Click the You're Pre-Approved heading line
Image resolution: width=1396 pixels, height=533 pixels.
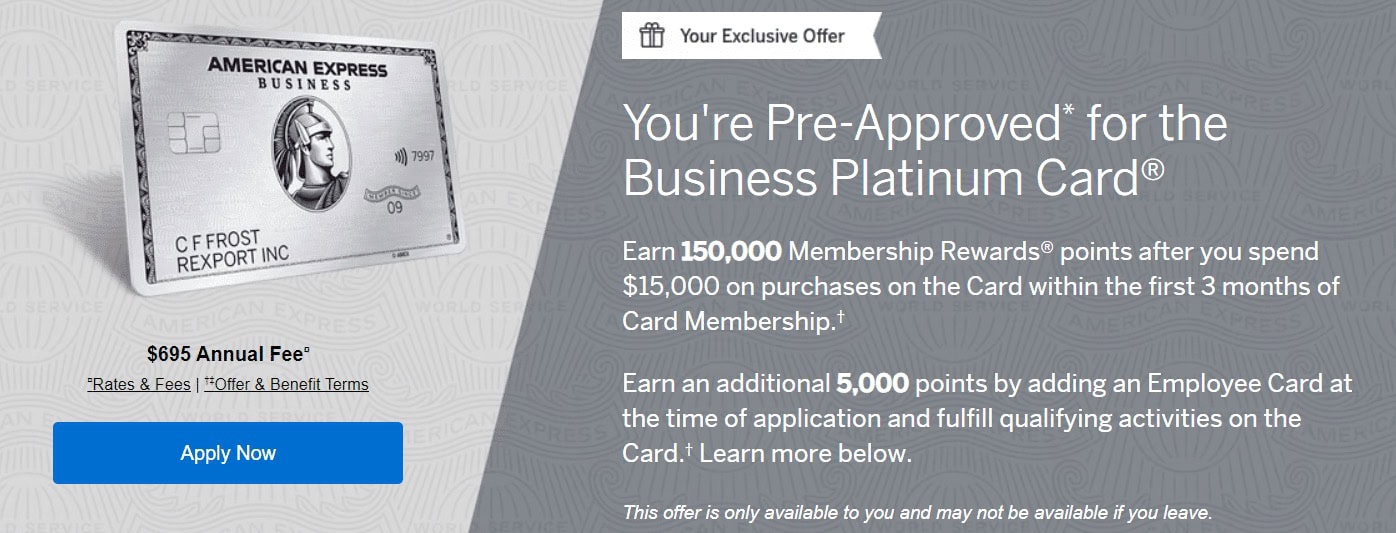click(x=924, y=123)
